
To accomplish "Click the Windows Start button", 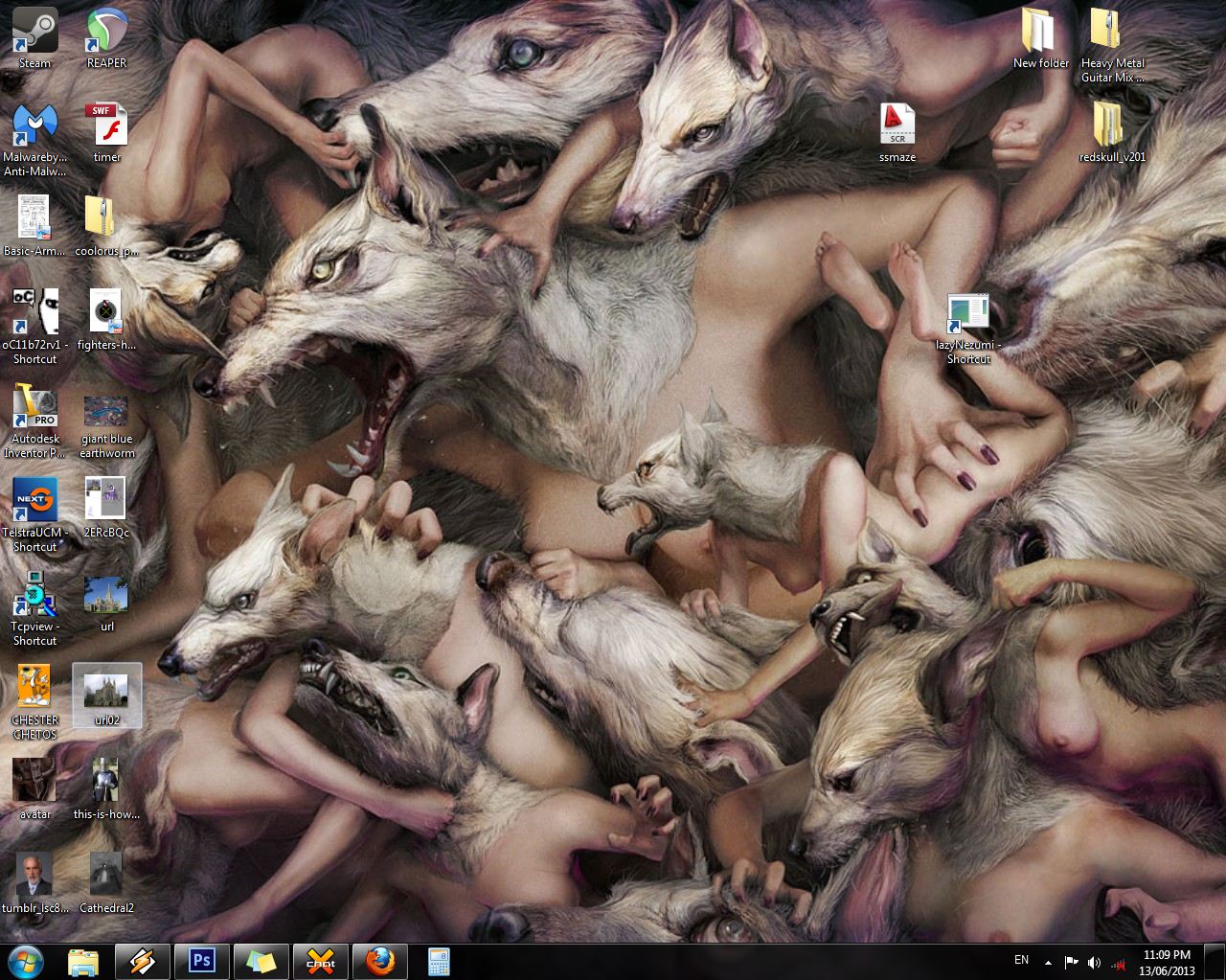I will [26, 961].
